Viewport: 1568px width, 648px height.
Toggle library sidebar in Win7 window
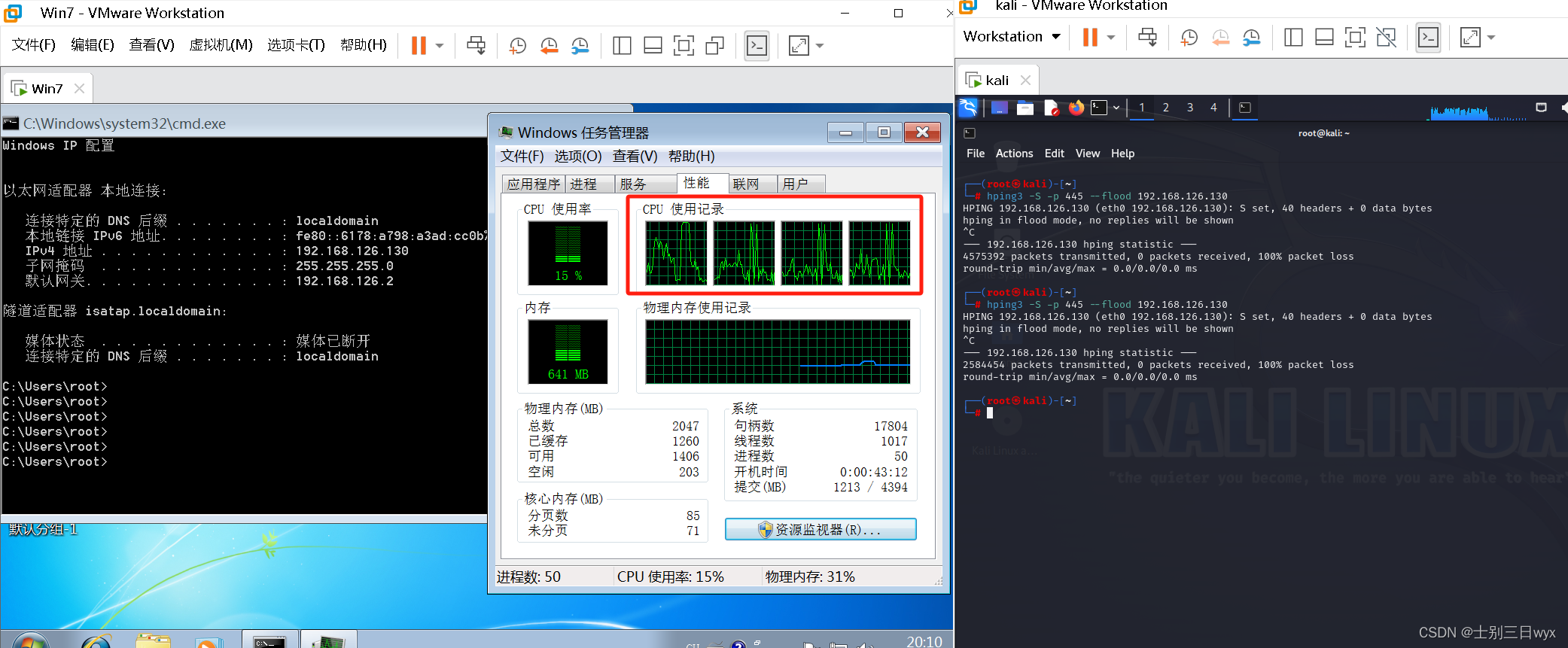click(622, 46)
